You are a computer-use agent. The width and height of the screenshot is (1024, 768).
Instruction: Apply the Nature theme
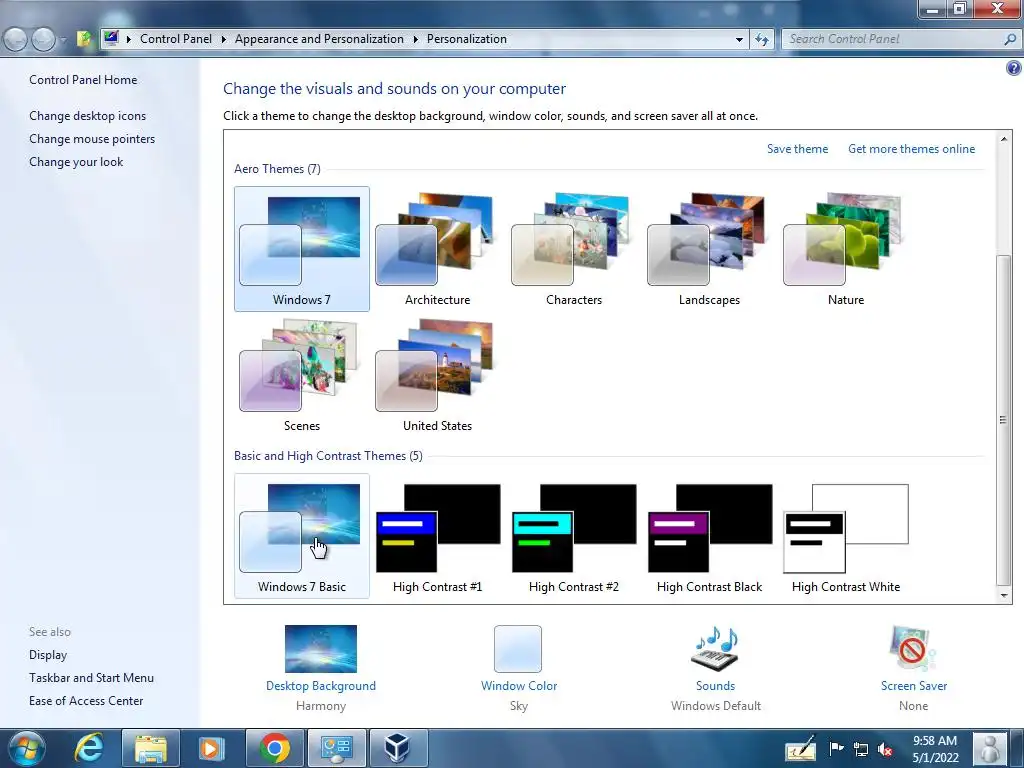click(845, 248)
